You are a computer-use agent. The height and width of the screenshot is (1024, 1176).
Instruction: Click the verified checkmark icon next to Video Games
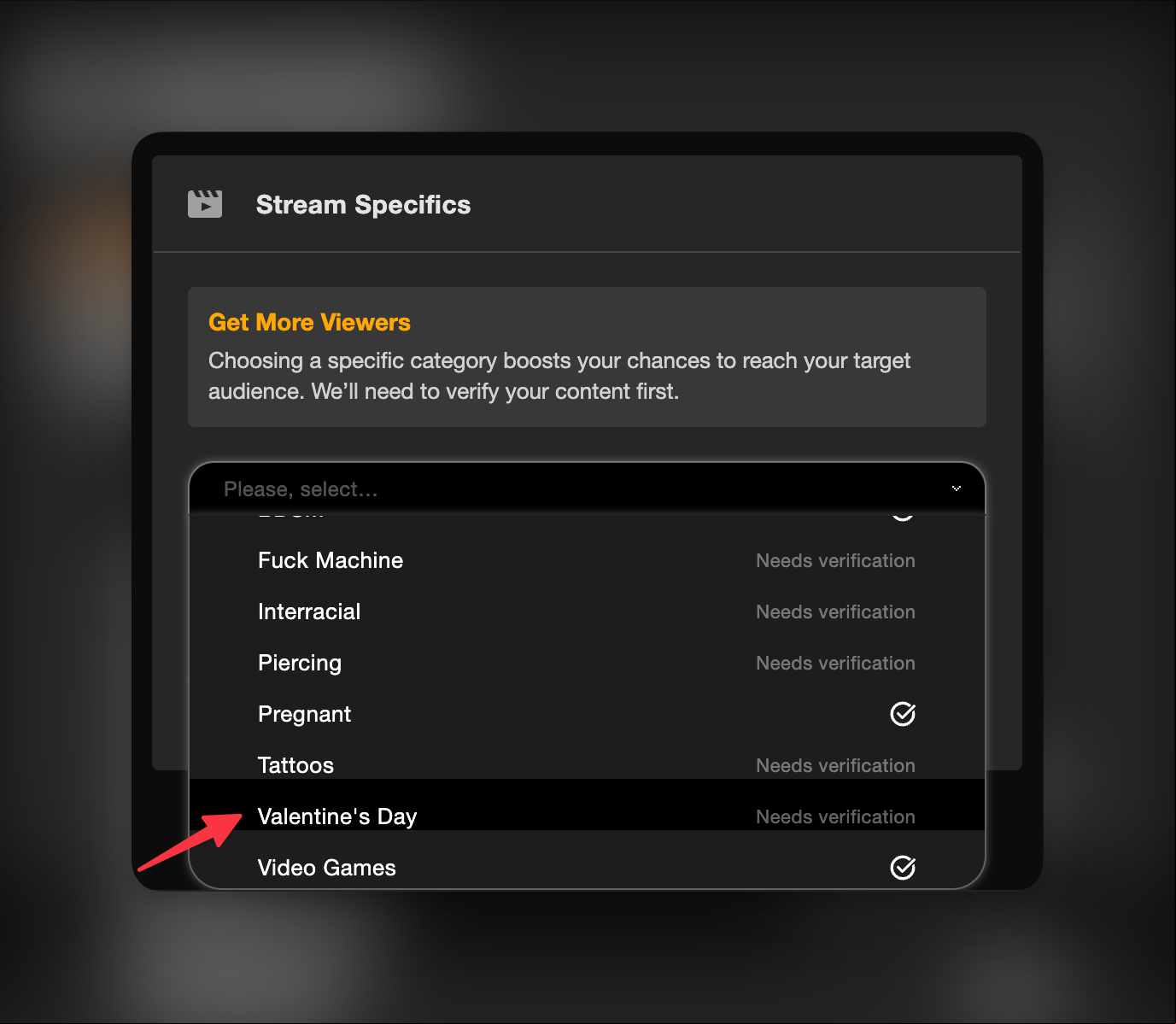click(x=903, y=868)
